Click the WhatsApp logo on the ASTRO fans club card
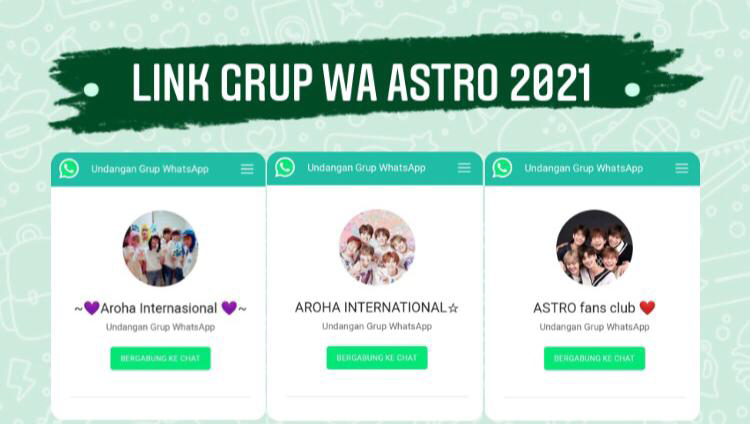Image resolution: width=750 pixels, height=424 pixels. click(x=502, y=168)
